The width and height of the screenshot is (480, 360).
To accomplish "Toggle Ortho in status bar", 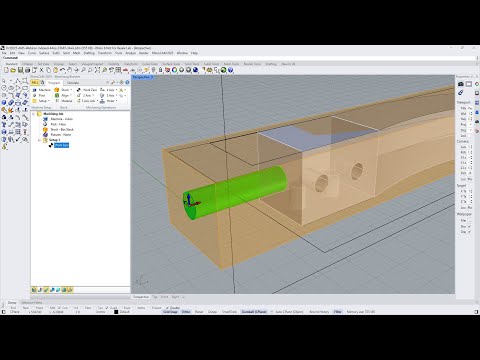I will tap(186, 312).
